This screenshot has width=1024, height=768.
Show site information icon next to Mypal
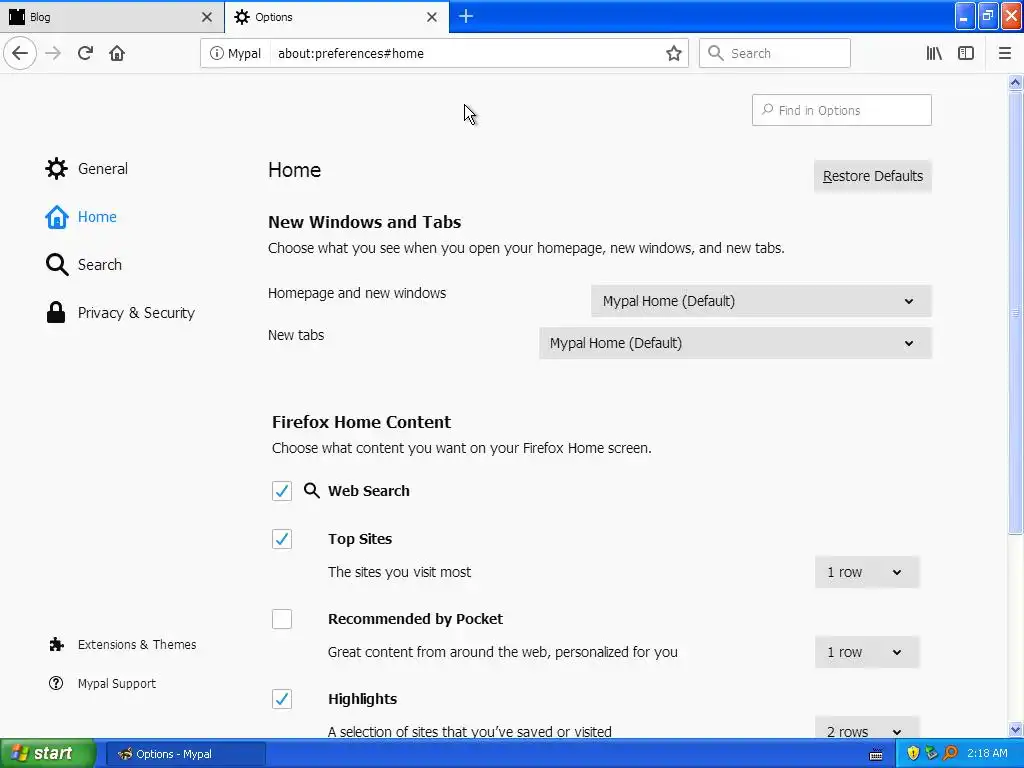coord(216,54)
